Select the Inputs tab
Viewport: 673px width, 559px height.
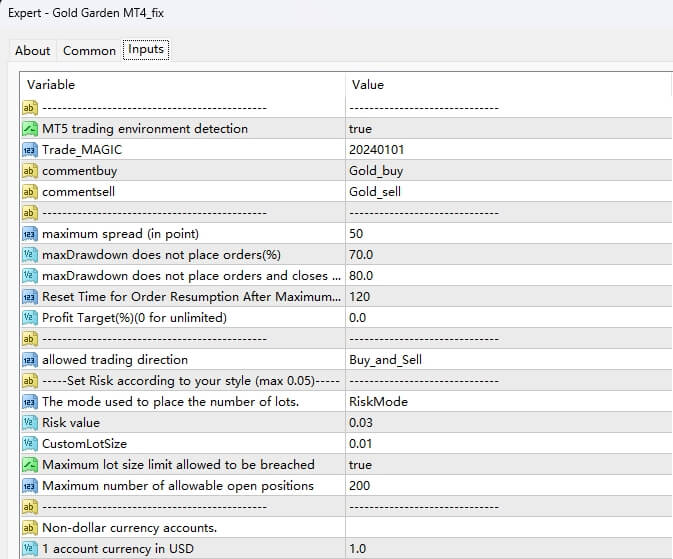pos(146,49)
